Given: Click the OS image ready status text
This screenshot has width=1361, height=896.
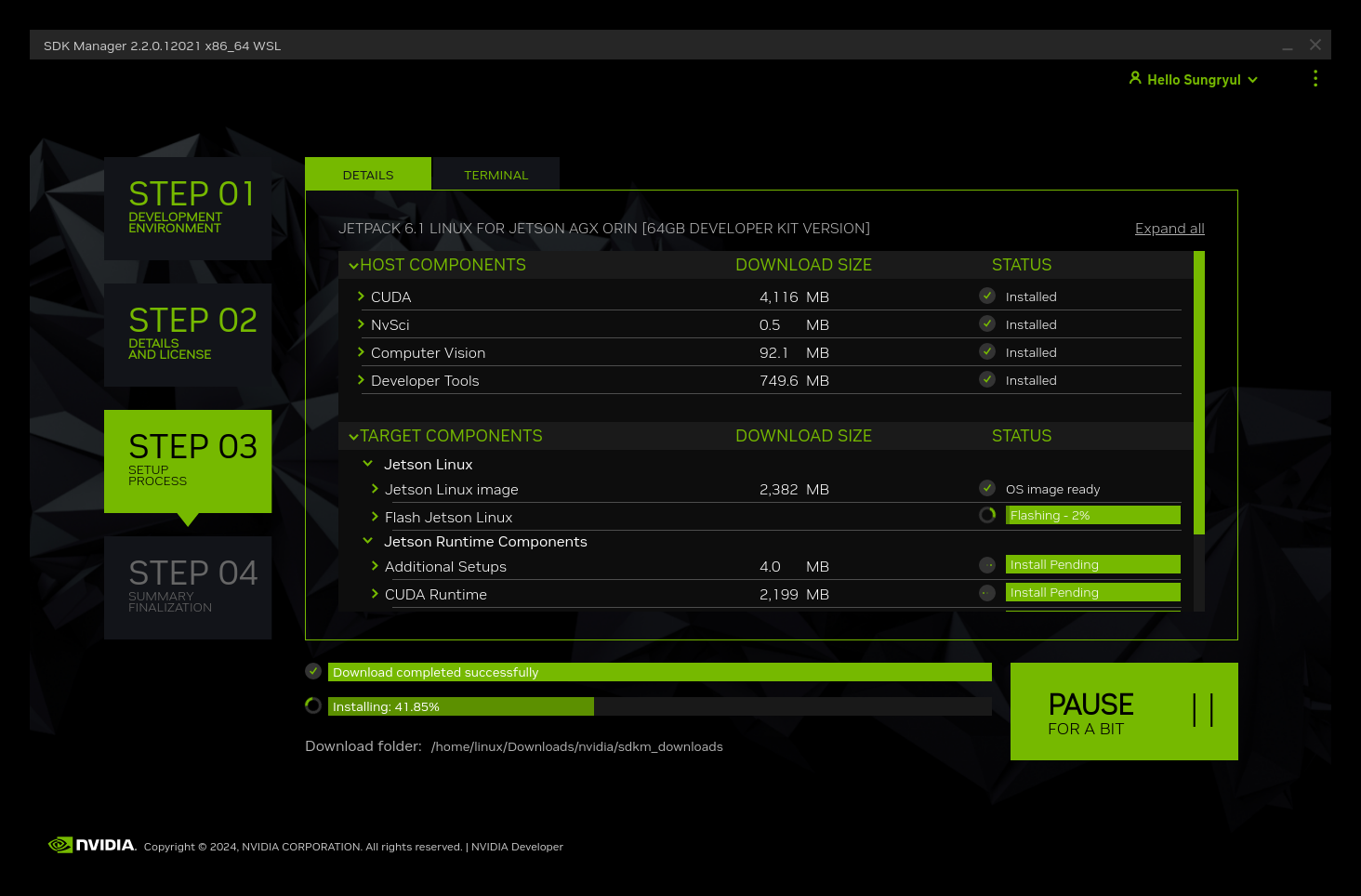Looking at the screenshot, I should 1052,490.
